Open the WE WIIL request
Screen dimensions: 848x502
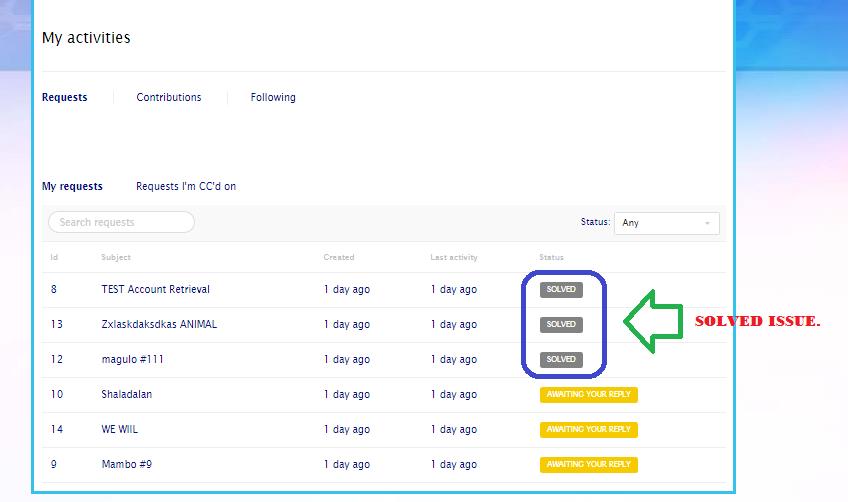point(119,429)
